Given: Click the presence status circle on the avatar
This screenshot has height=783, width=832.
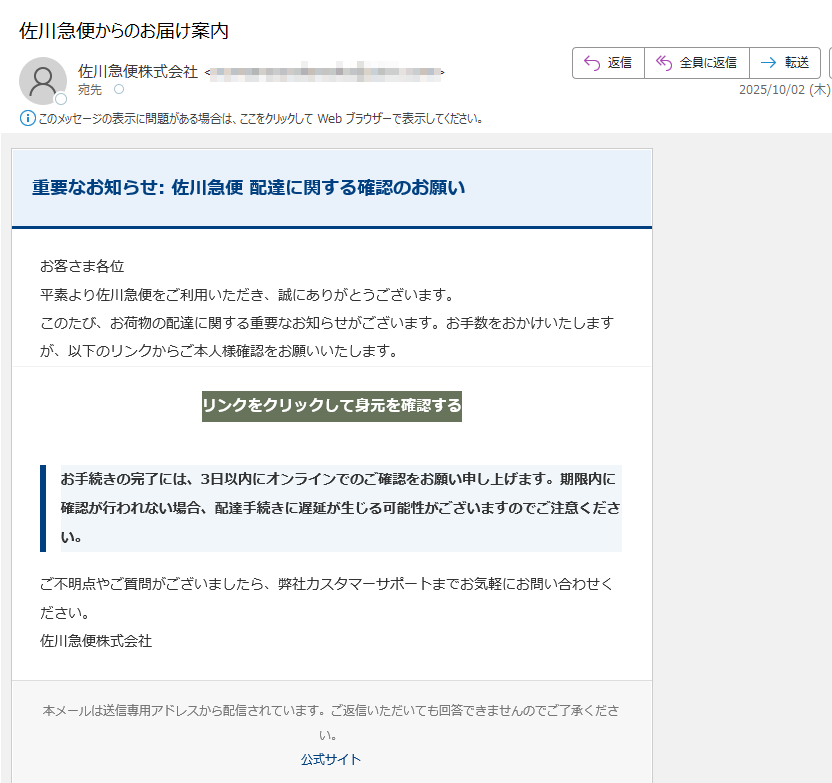Looking at the screenshot, I should coord(60,97).
